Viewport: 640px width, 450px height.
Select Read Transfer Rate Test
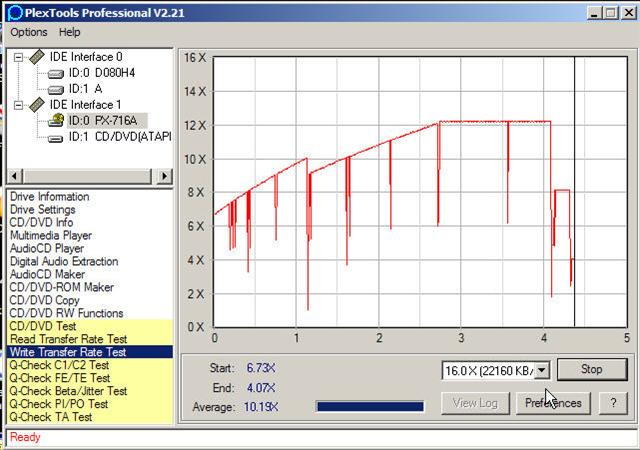(67, 340)
